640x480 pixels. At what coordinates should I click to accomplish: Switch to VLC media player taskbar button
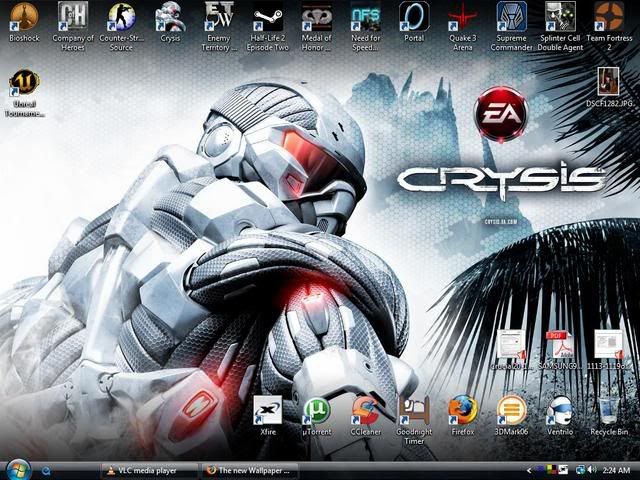tap(148, 471)
